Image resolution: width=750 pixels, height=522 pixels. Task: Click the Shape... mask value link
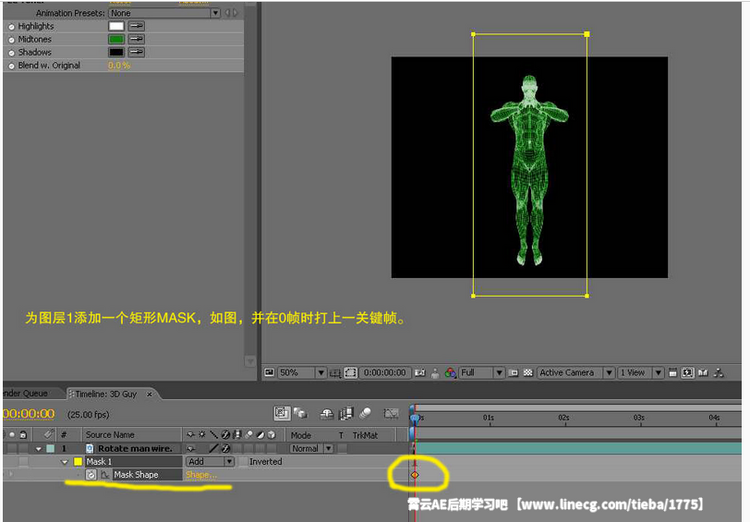[201, 475]
